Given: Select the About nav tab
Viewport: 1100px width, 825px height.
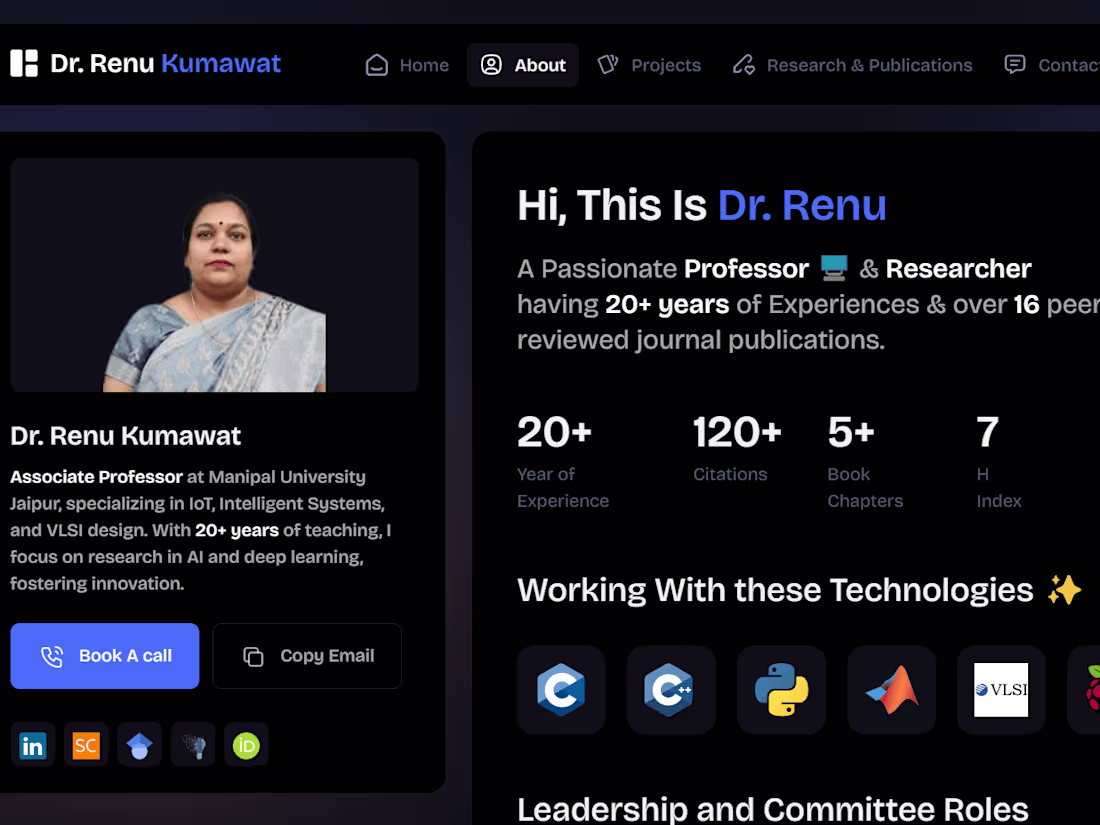Looking at the screenshot, I should click(x=523, y=65).
